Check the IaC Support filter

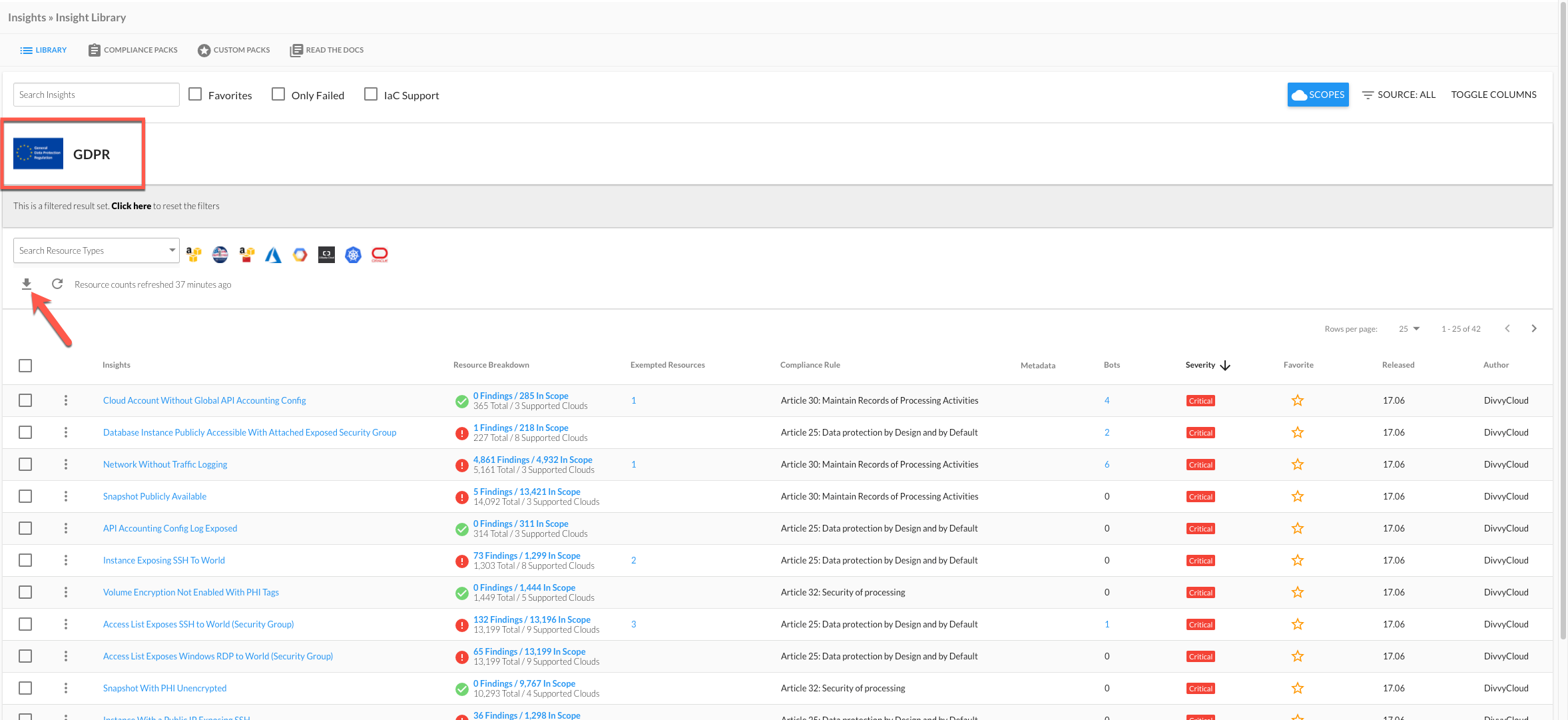click(x=371, y=95)
